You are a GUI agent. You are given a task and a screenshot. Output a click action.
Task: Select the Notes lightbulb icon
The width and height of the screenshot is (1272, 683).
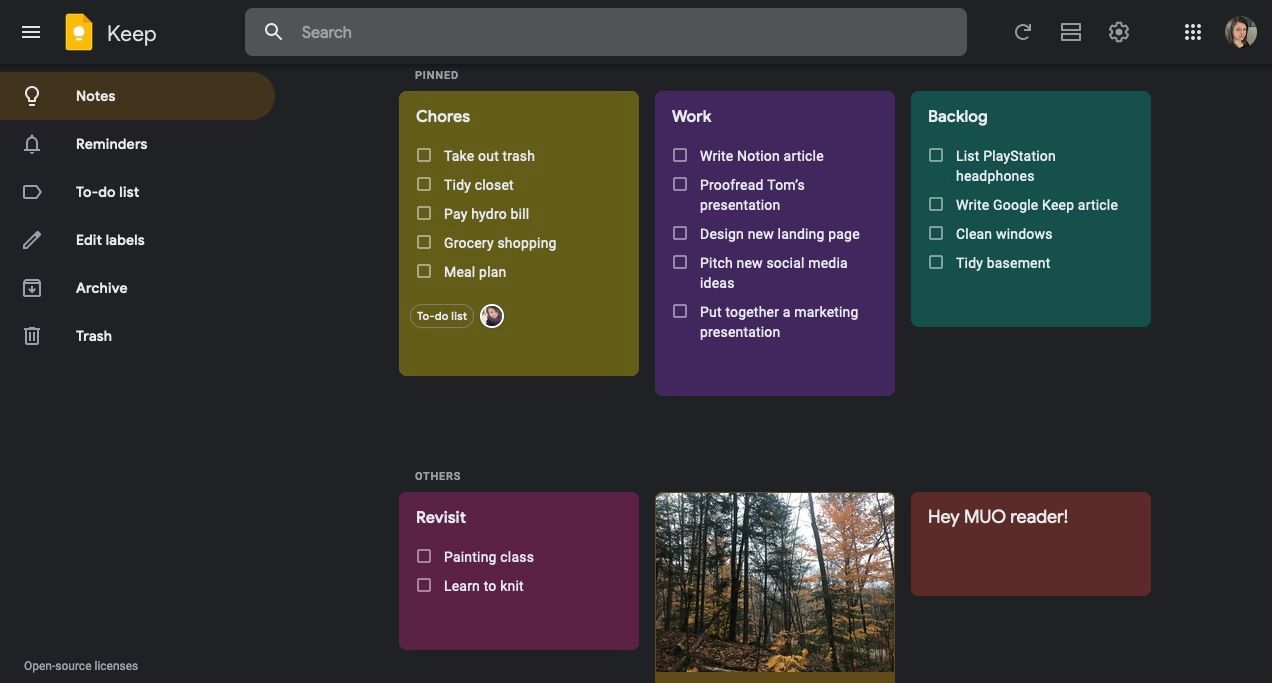click(31, 95)
